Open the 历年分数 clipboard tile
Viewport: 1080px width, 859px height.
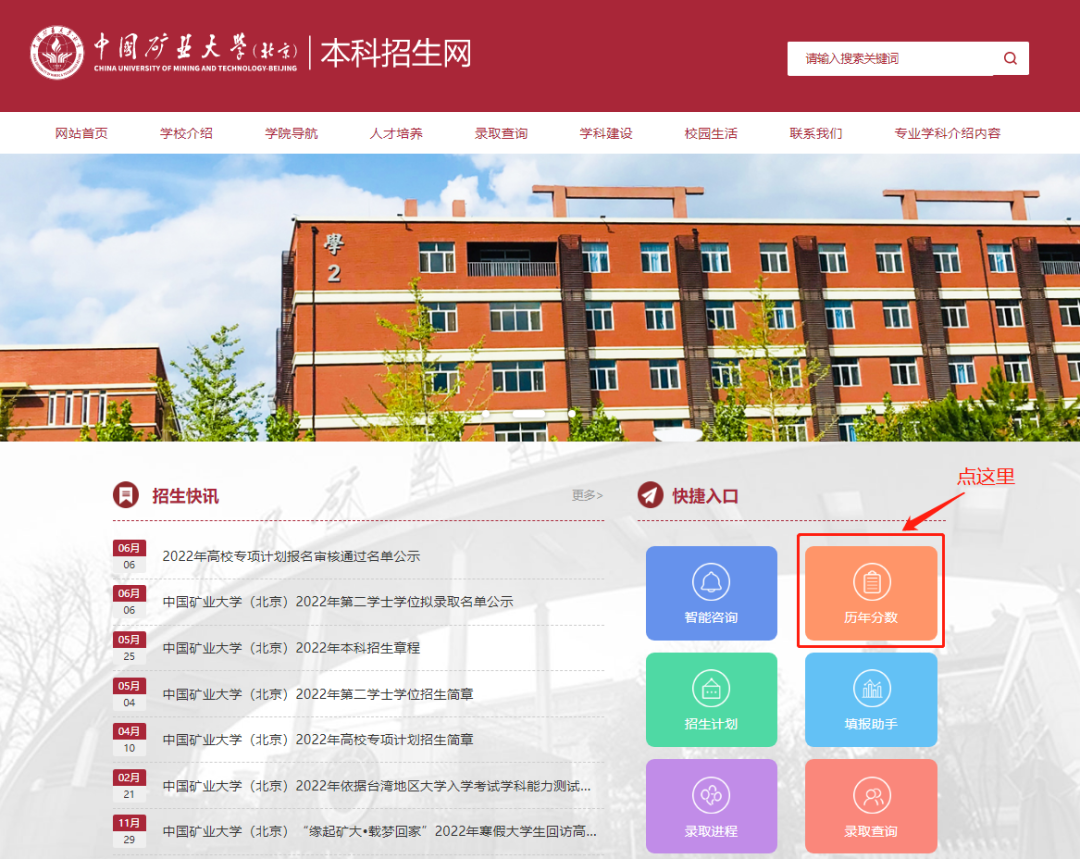click(x=870, y=592)
